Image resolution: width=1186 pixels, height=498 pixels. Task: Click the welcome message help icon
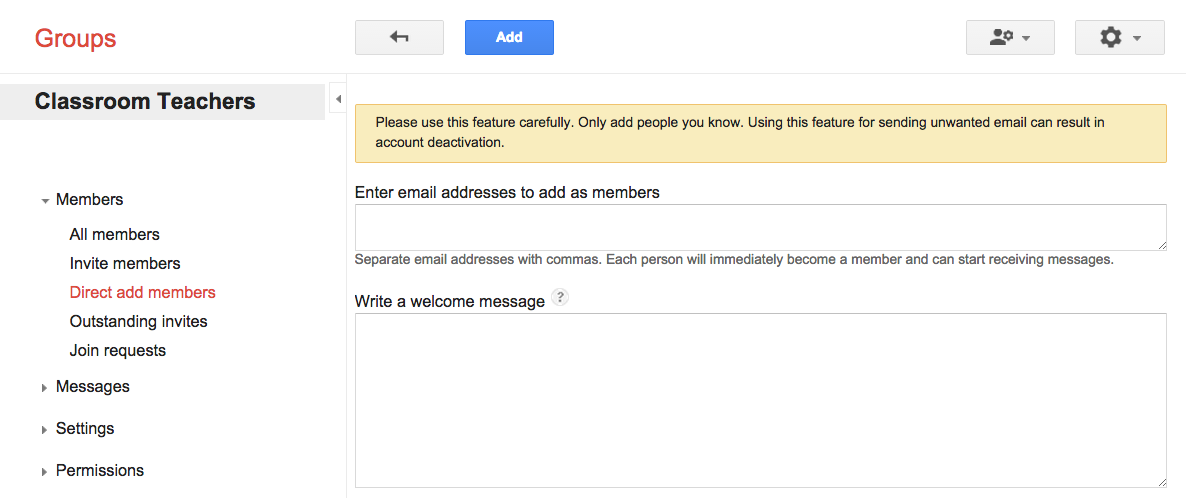(x=560, y=297)
